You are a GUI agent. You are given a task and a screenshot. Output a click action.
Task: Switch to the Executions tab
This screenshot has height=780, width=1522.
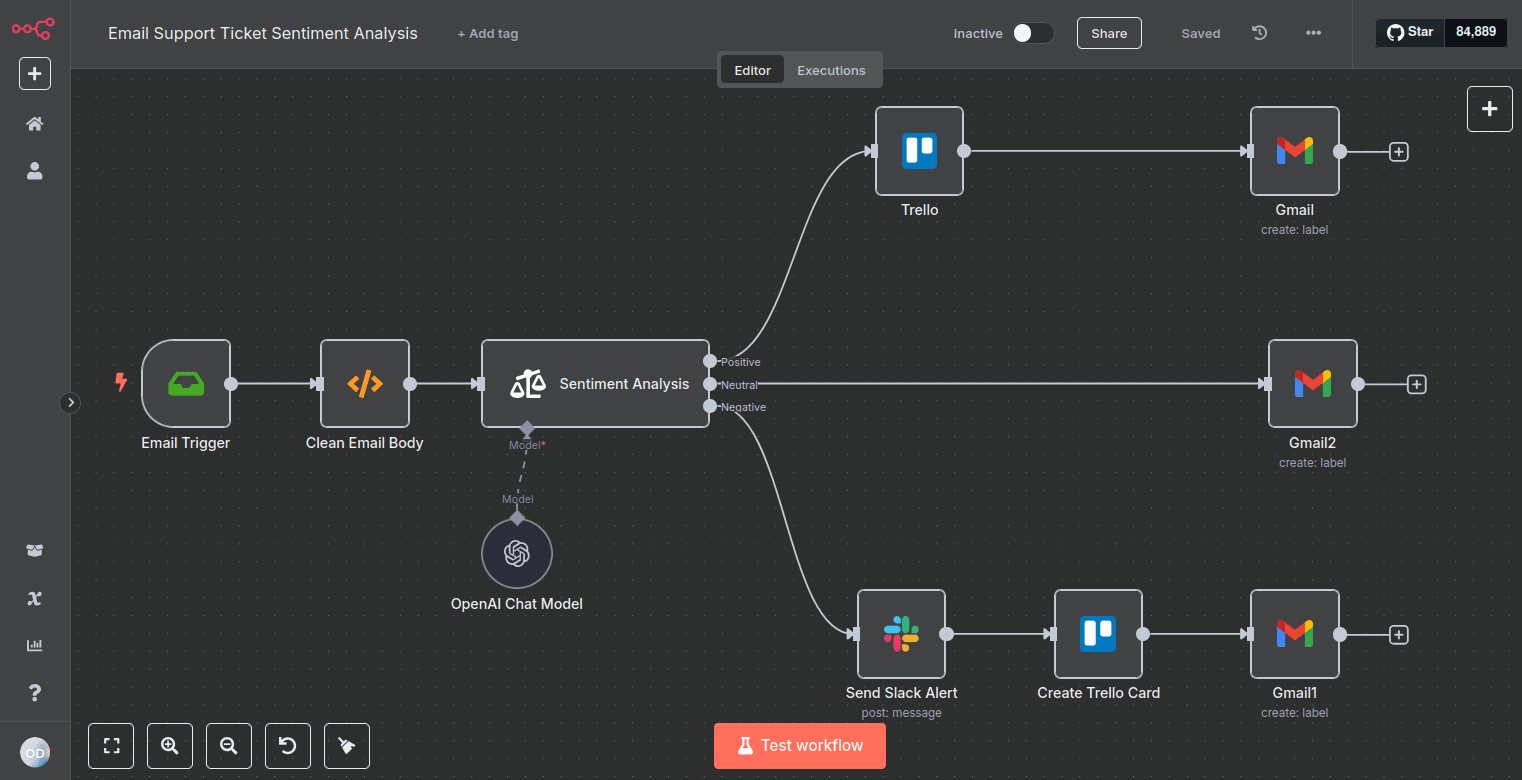tap(831, 70)
